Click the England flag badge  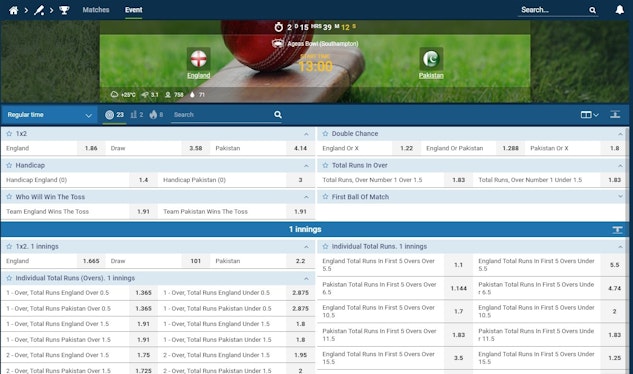point(198,59)
